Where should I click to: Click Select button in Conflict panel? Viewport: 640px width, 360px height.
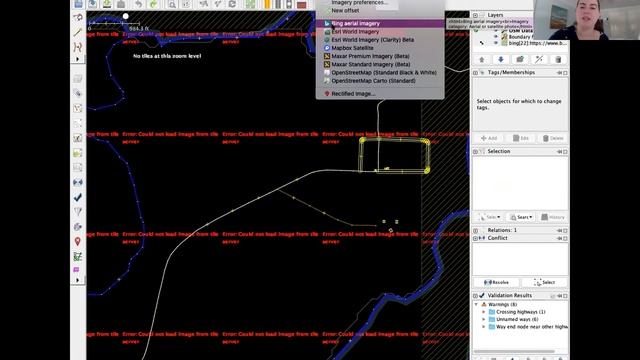(545, 282)
